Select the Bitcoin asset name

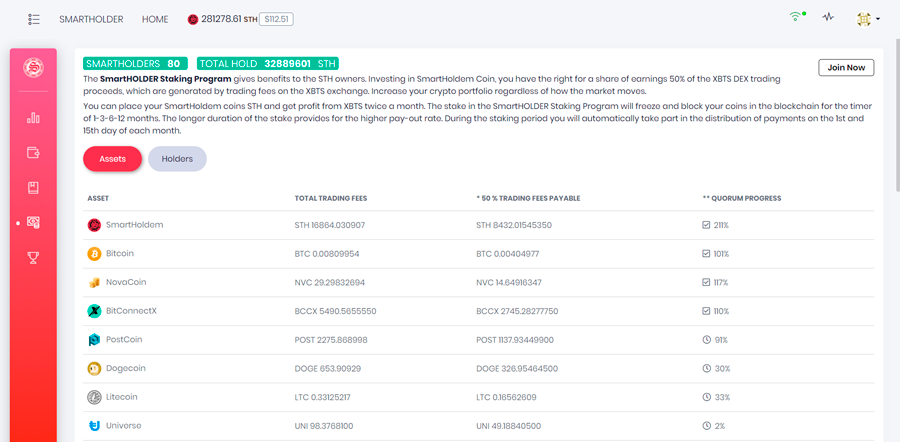coord(120,254)
